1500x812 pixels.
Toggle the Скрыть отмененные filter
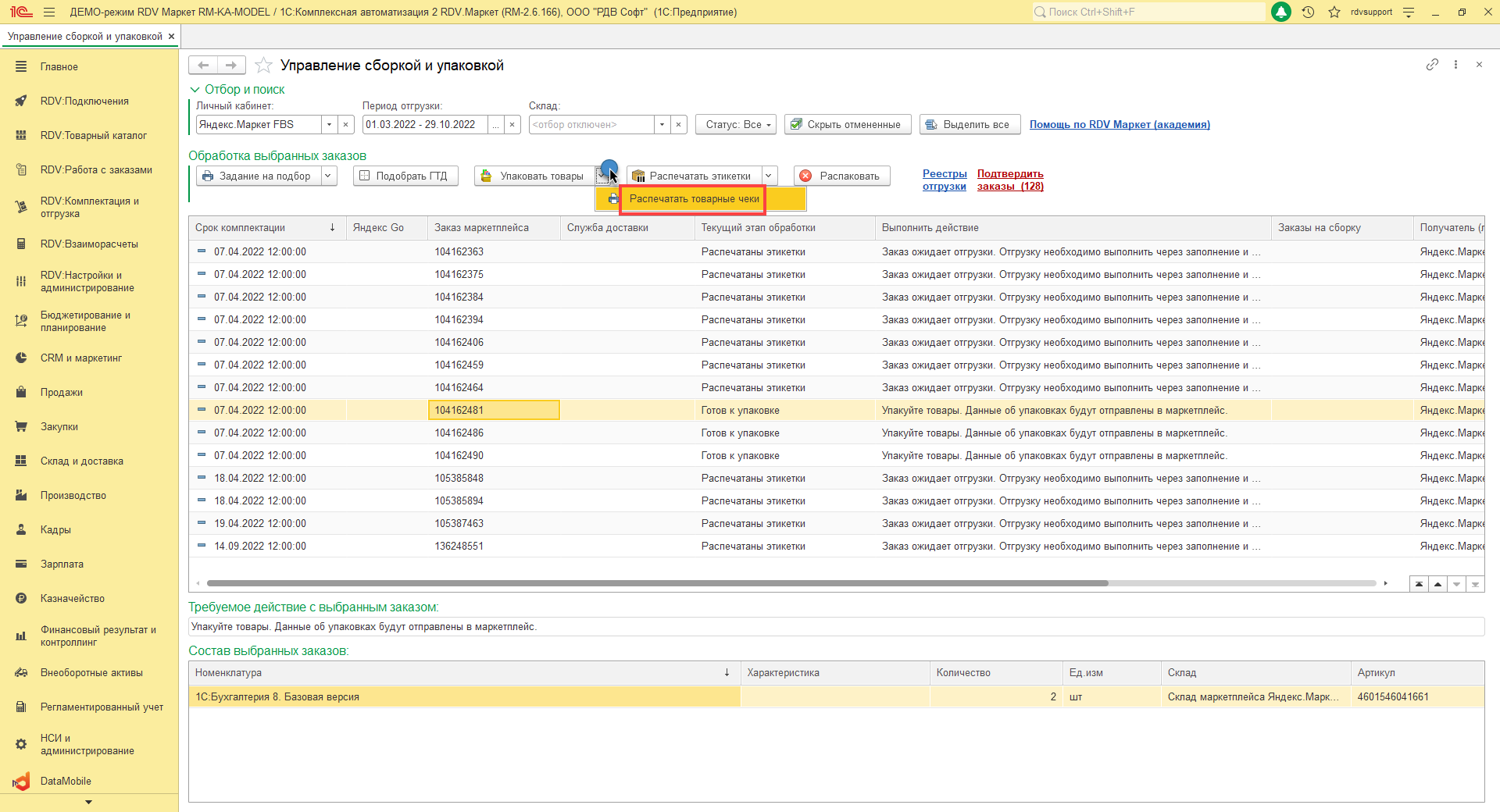tap(847, 125)
